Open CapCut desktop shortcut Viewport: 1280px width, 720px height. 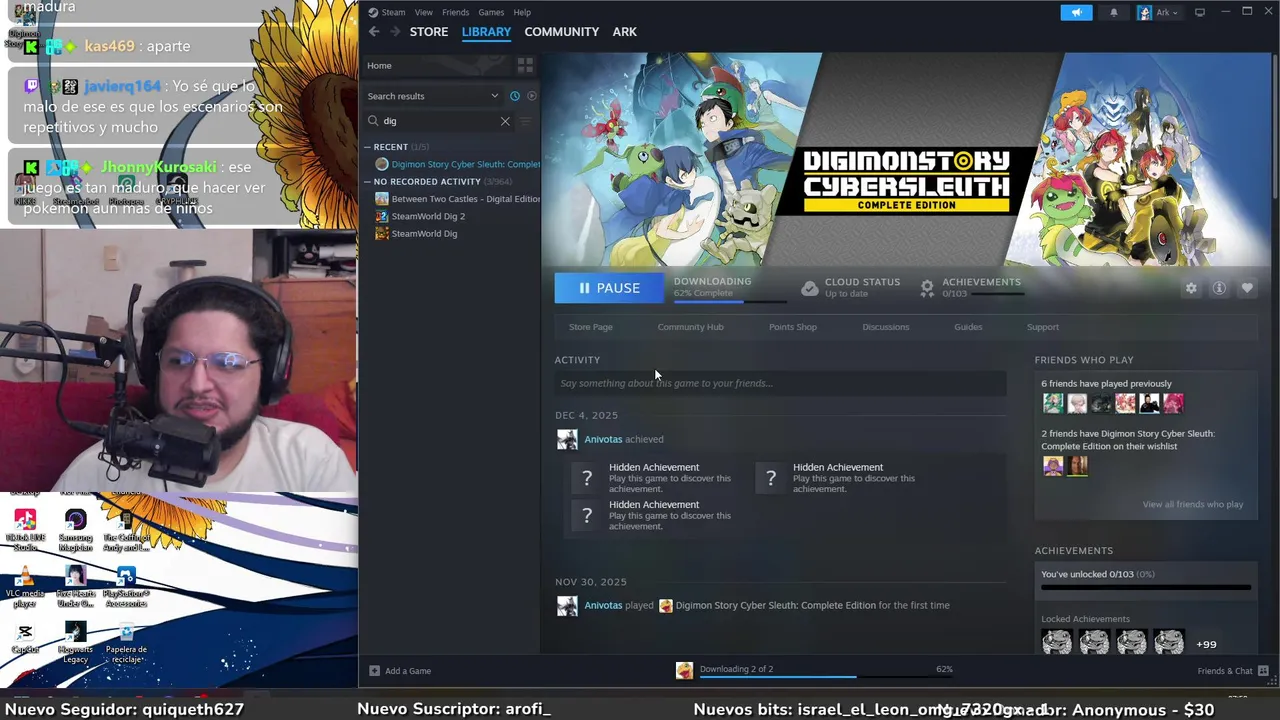25,638
